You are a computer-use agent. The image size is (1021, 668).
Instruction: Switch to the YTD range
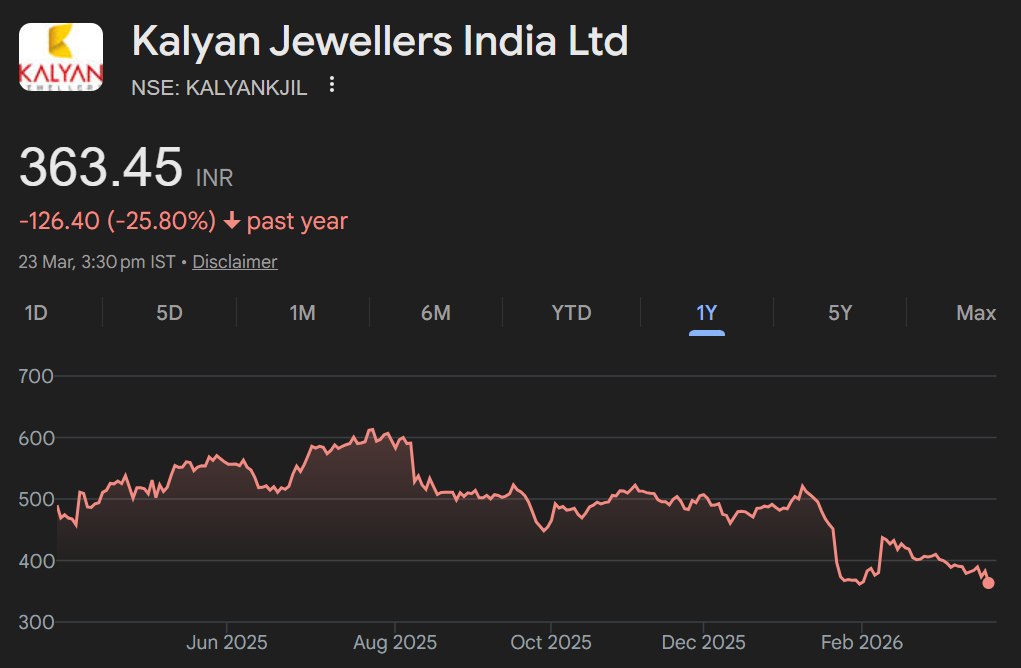tap(571, 312)
